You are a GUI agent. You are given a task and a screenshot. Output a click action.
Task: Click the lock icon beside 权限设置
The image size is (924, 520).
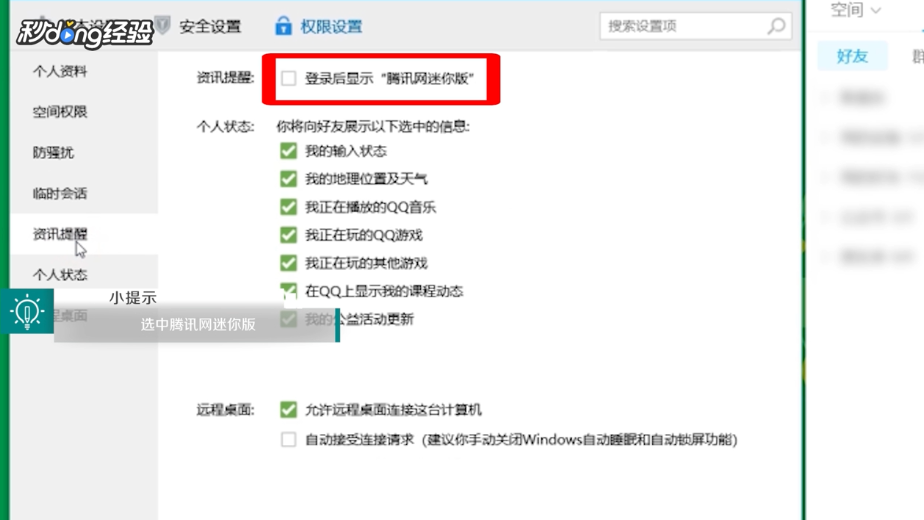pos(283,26)
